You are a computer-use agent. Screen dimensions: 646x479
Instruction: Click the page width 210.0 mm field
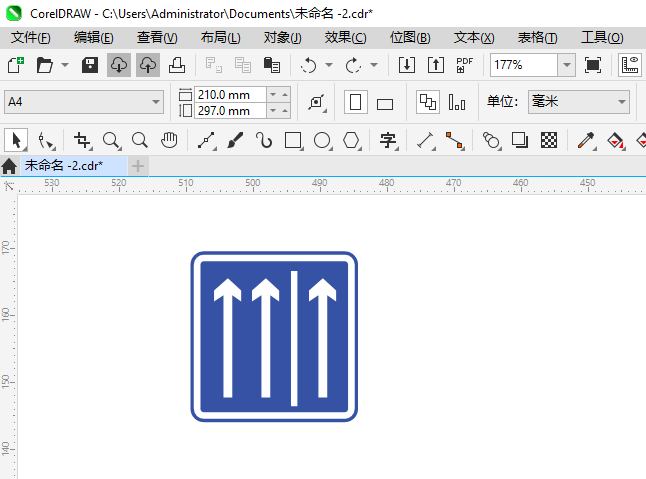[x=230, y=95]
